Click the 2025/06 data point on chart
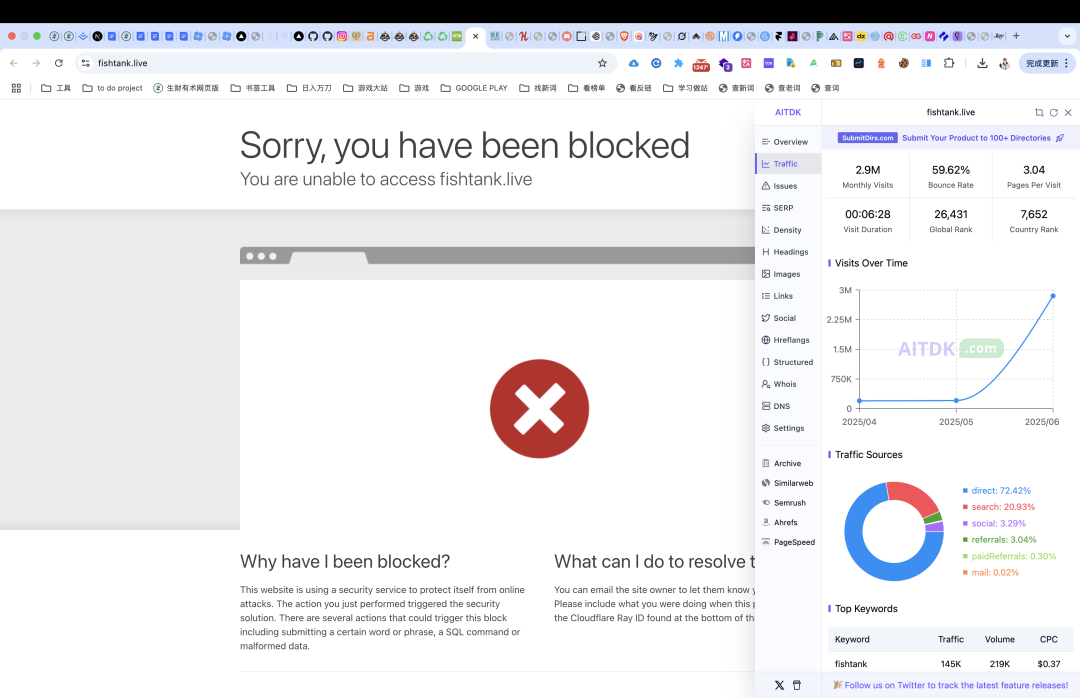 [x=1053, y=296]
